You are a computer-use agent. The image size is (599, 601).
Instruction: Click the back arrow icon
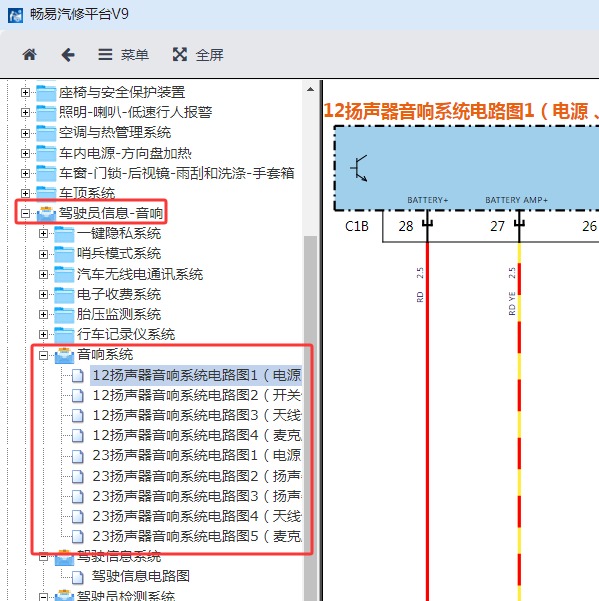[68, 55]
